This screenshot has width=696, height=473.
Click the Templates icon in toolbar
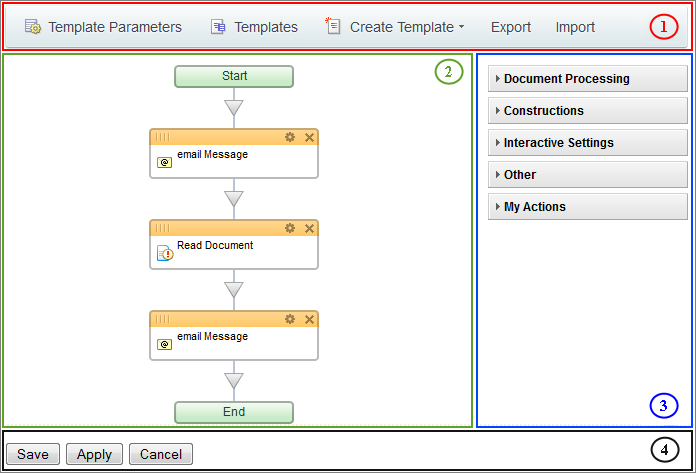(x=218, y=27)
